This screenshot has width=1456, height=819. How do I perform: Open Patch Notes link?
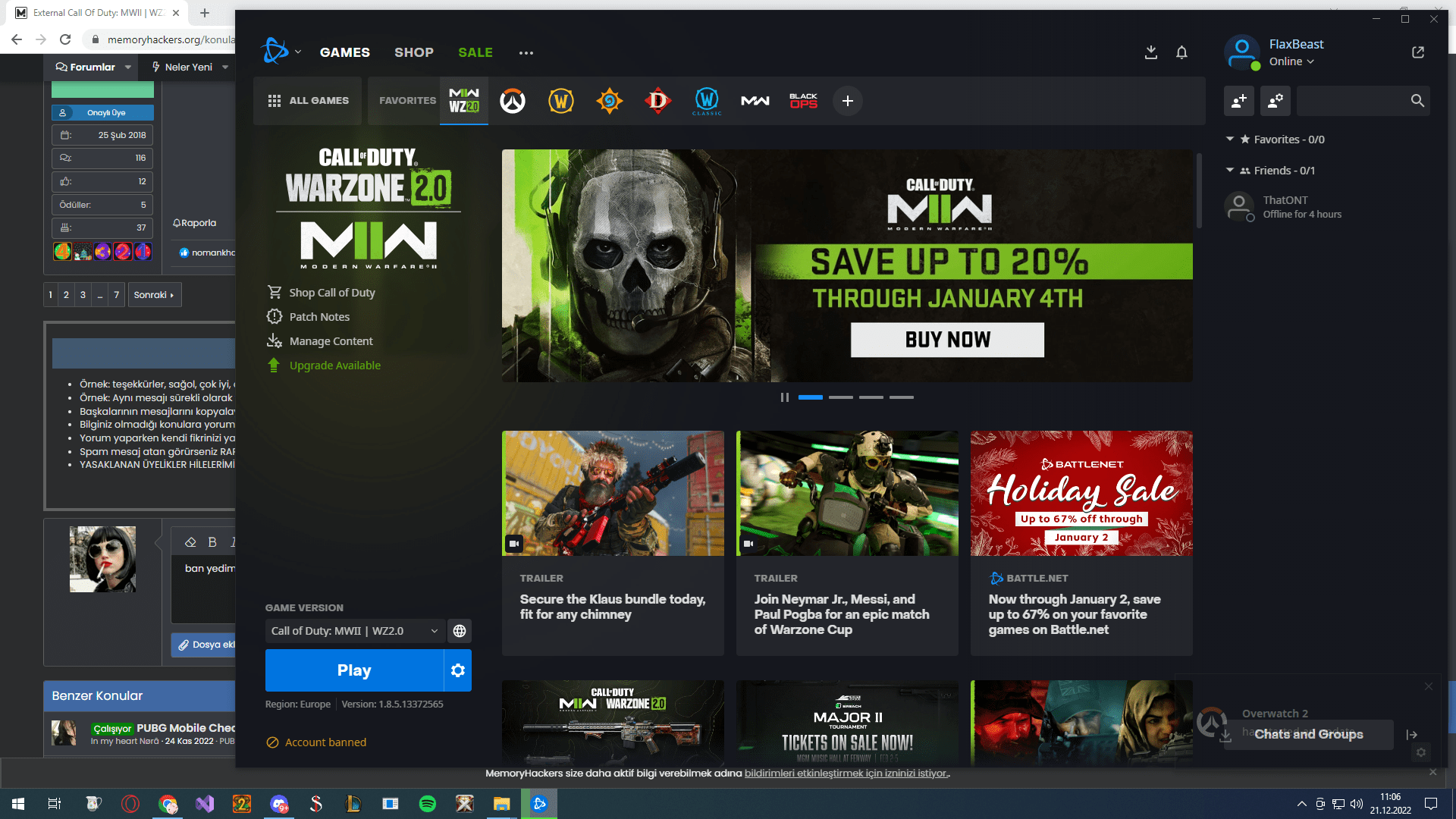tap(319, 317)
